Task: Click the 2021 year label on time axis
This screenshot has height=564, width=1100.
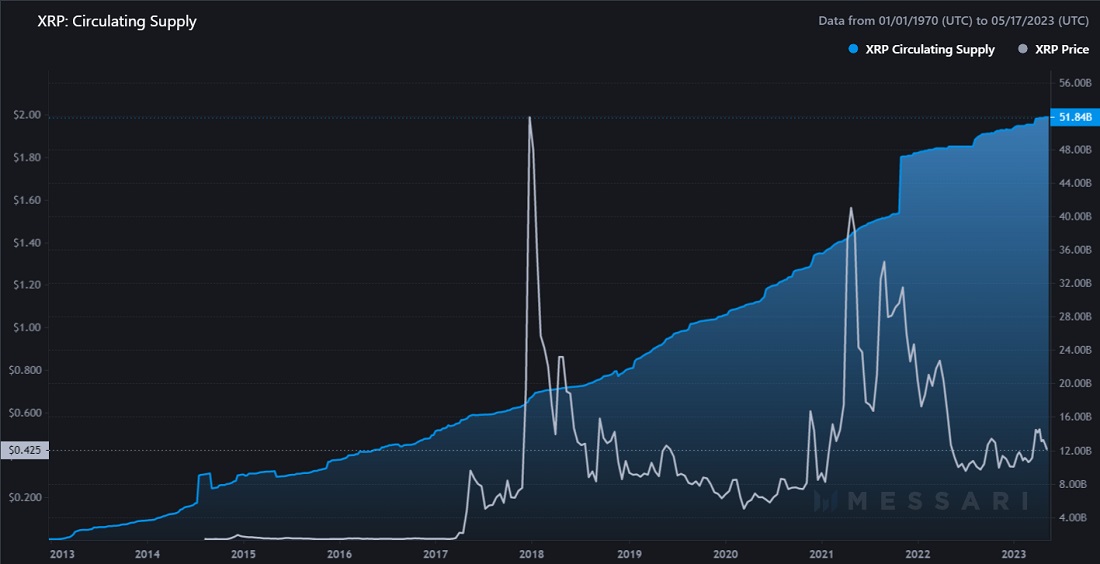Action: pos(821,554)
